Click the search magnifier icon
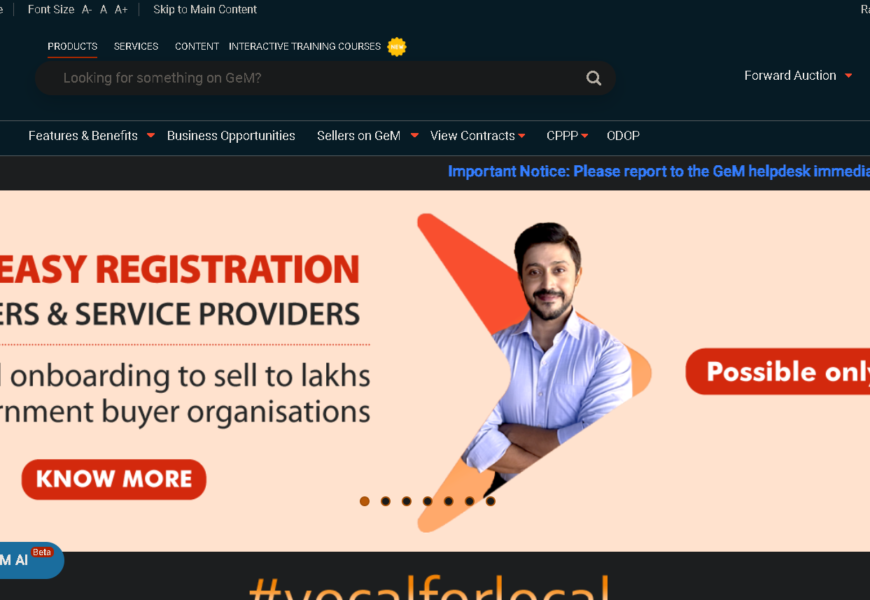 point(593,78)
